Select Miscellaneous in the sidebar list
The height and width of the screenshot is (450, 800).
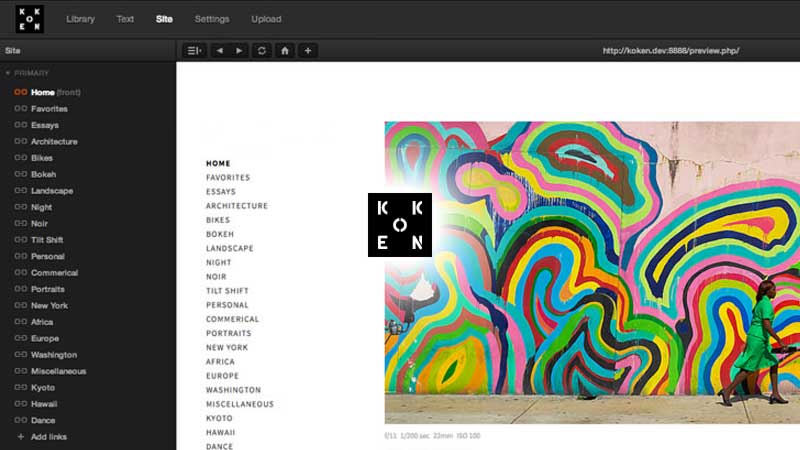coord(58,371)
